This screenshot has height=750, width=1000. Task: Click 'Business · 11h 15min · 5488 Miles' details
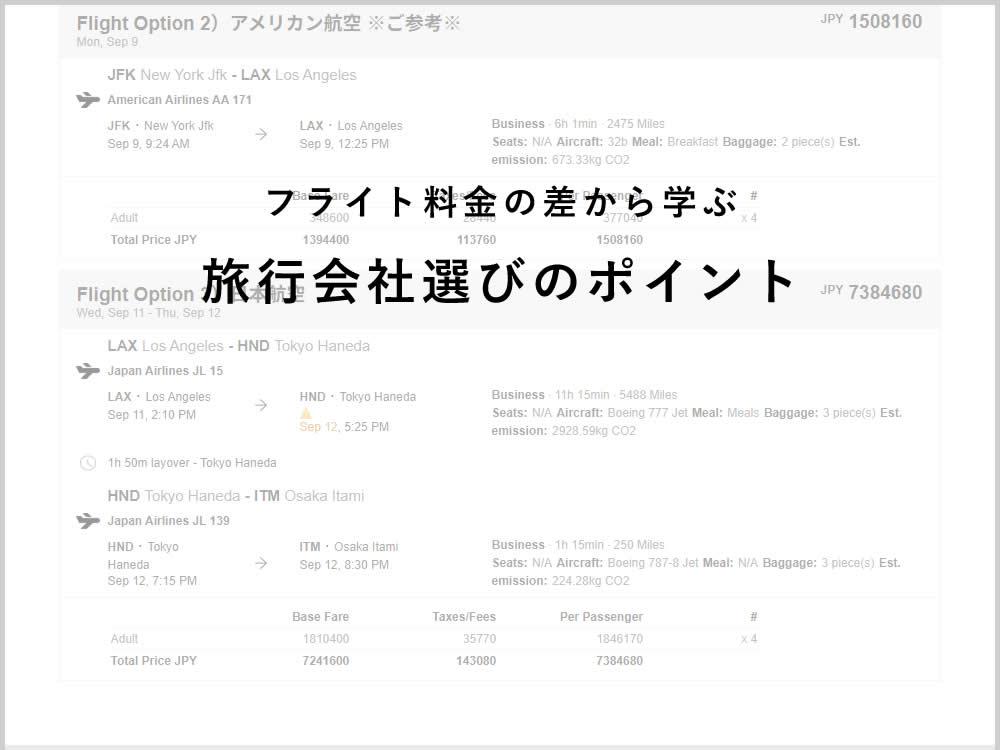tap(584, 395)
